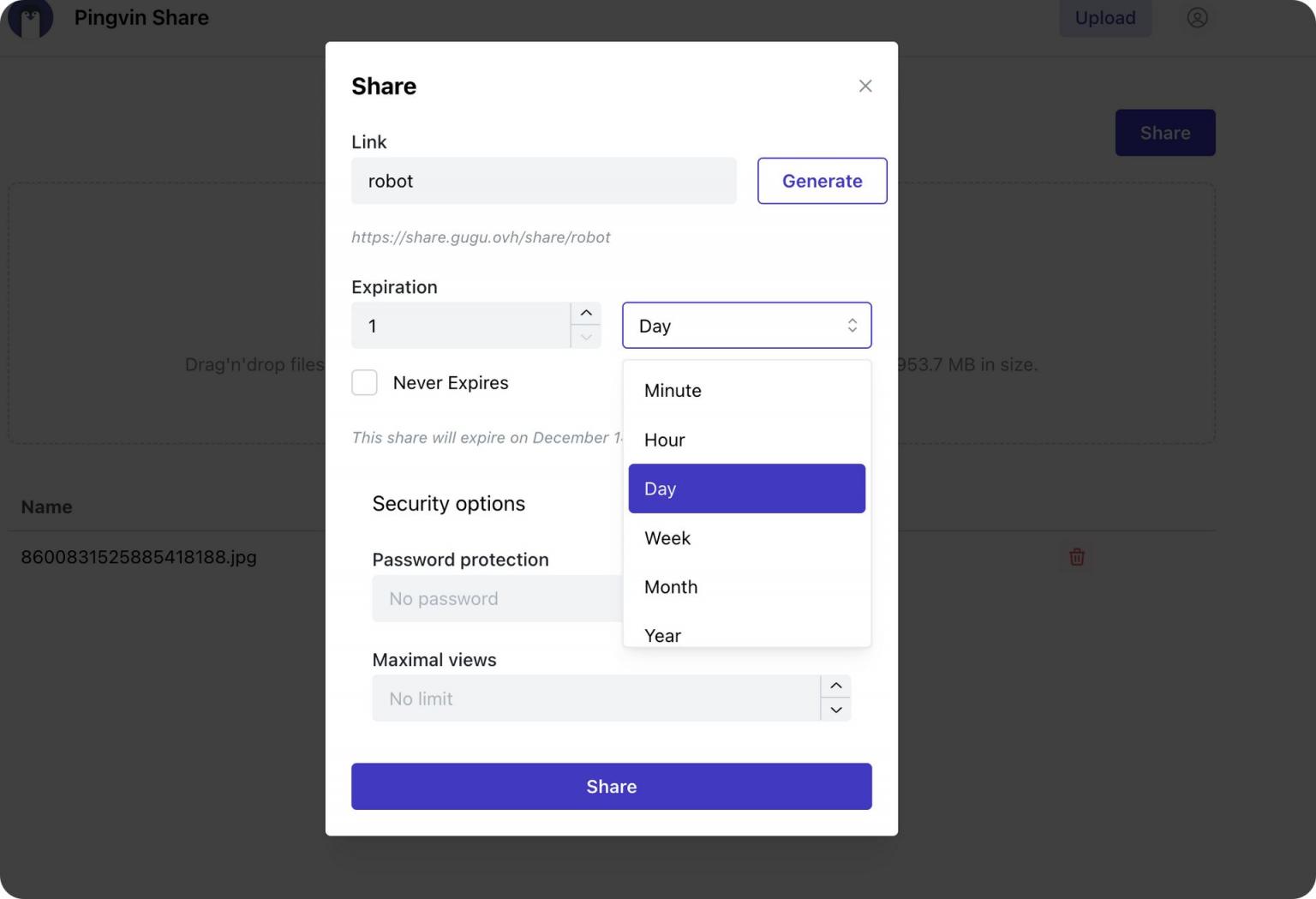The height and width of the screenshot is (899, 1316).
Task: Click the Generate link button
Action: 822,181
